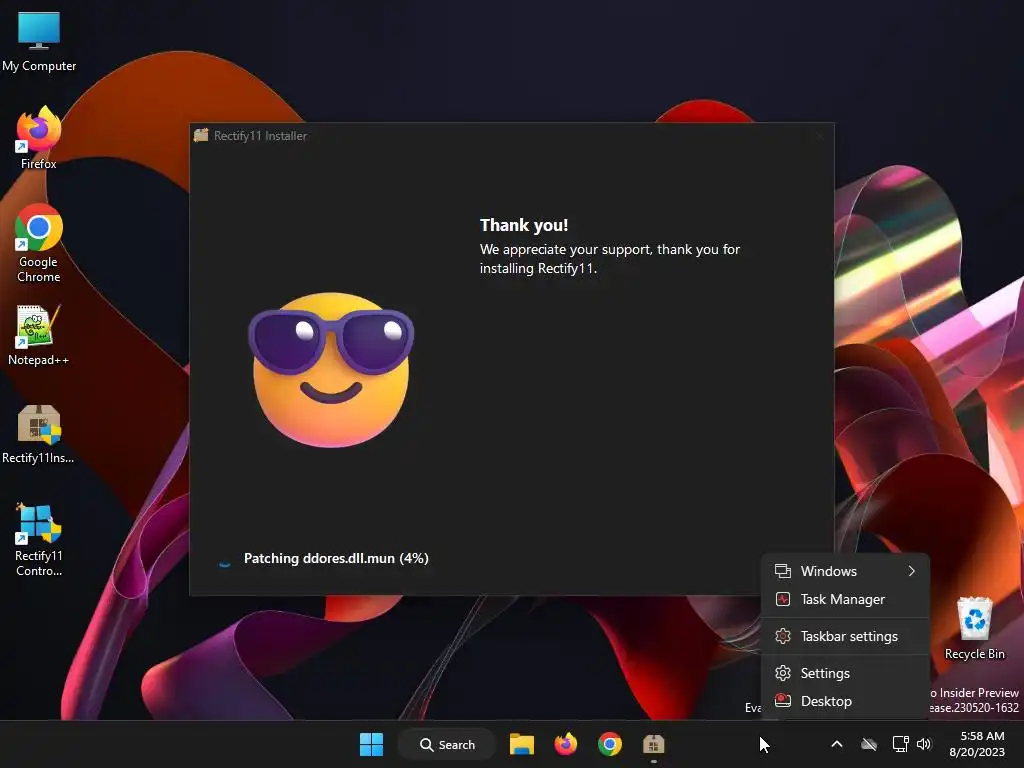Viewport: 1024px width, 768px height.
Task: Open Taskbar settings from the context menu
Action: [845, 637]
